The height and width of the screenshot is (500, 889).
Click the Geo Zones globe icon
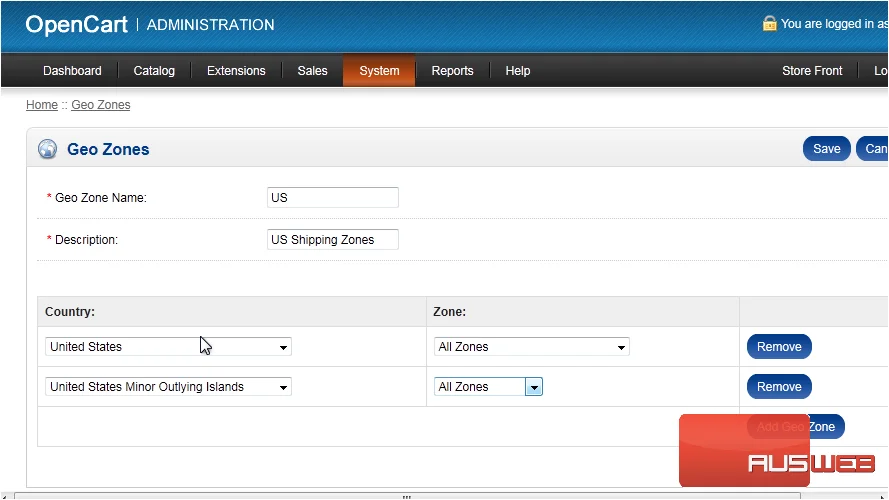pyautogui.click(x=48, y=149)
